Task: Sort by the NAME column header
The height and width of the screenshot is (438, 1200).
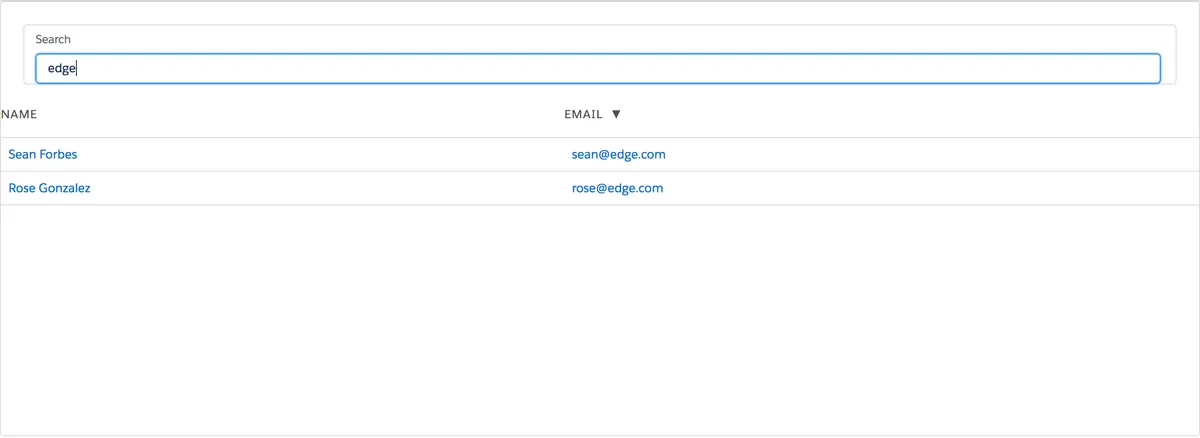Action: [19, 114]
